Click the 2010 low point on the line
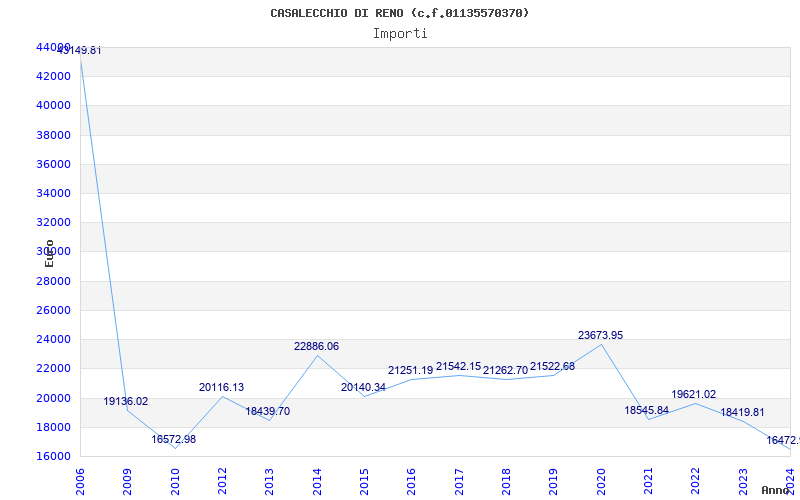800x500 pixels. coord(175,448)
